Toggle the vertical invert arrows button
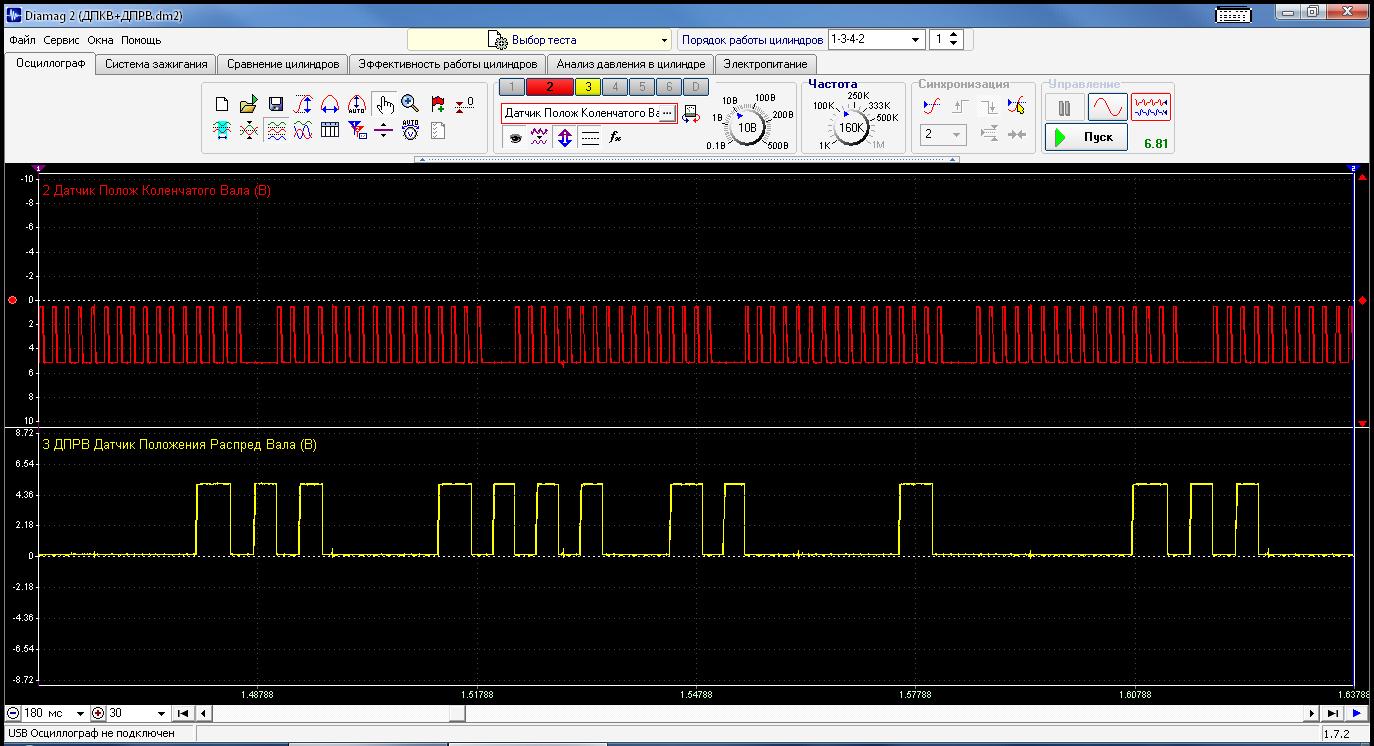 pyautogui.click(x=565, y=138)
